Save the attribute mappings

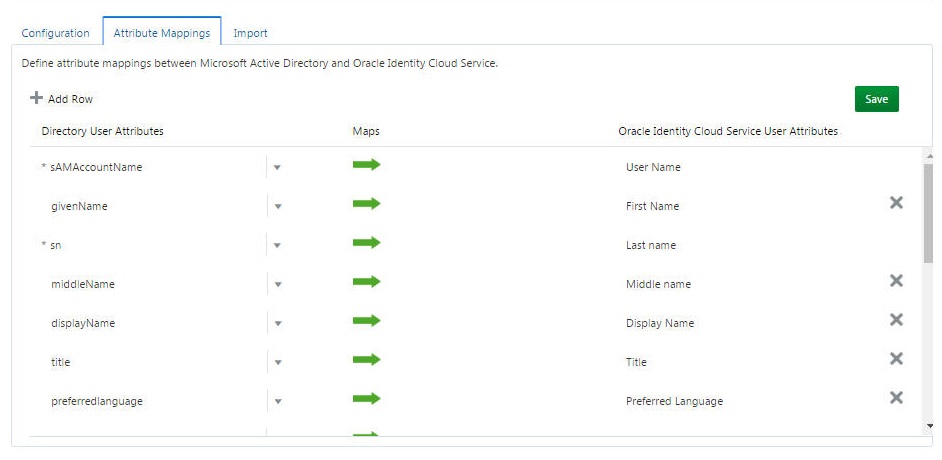coord(876,99)
